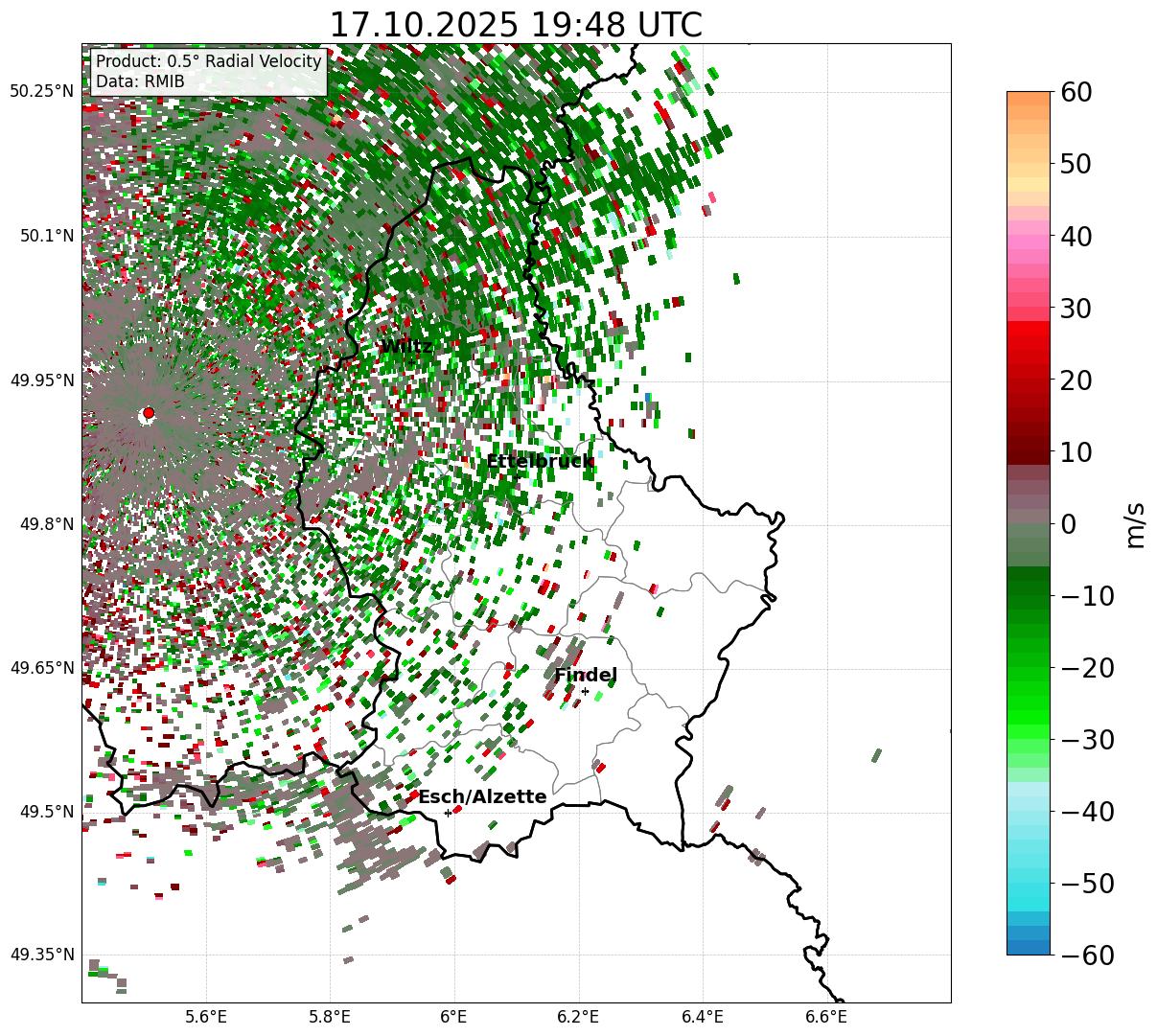This screenshot has width=1157, height=1036.
Task: Click the 5.8°E longitude tick label
Action: click(330, 1017)
